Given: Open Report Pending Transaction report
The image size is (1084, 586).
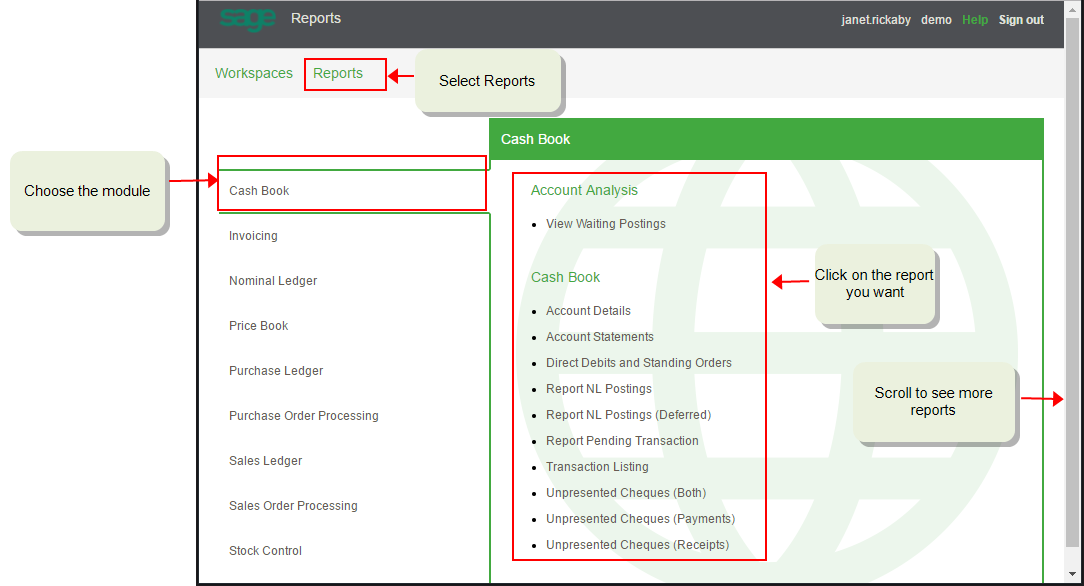Looking at the screenshot, I should tap(622, 441).
